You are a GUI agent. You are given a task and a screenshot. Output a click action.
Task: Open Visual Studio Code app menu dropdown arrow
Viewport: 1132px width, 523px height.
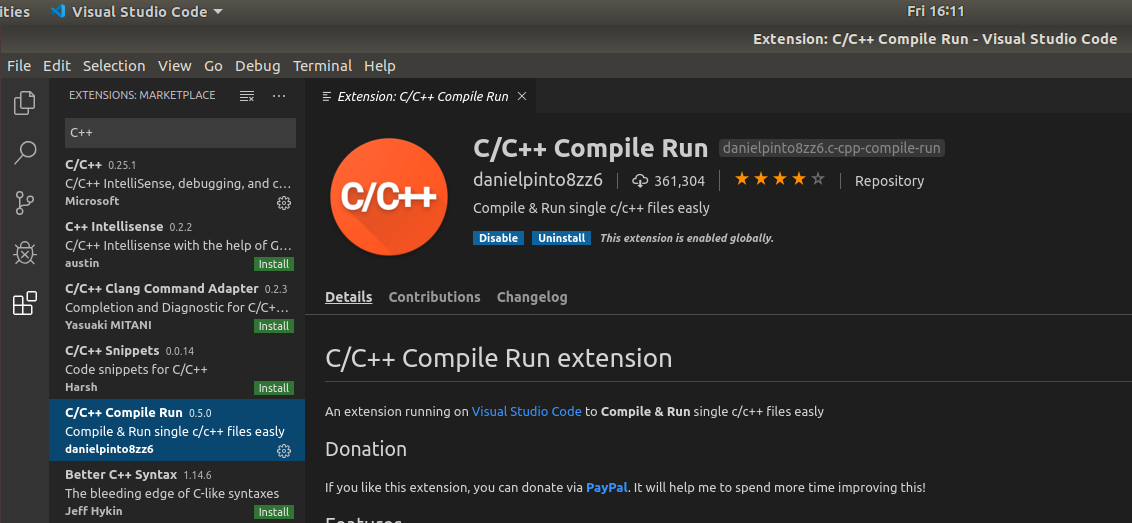[218, 12]
